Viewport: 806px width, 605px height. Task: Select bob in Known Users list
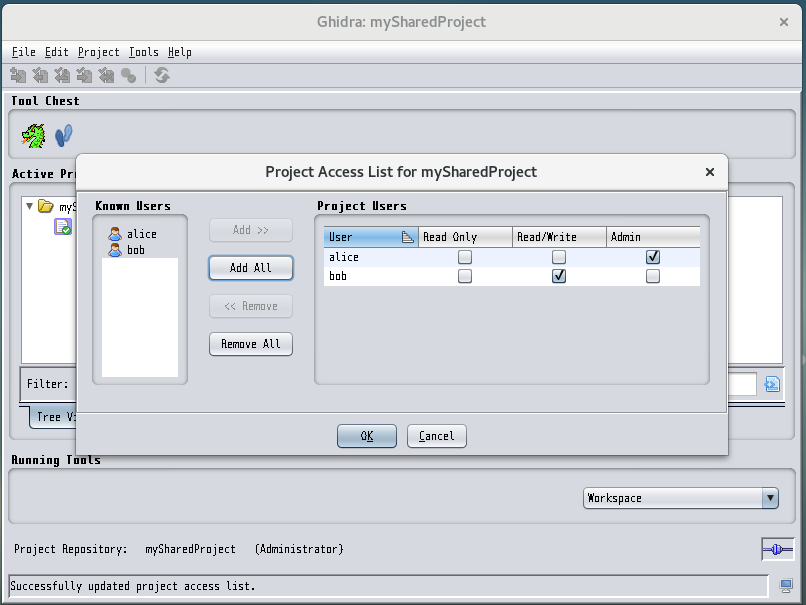(140, 250)
